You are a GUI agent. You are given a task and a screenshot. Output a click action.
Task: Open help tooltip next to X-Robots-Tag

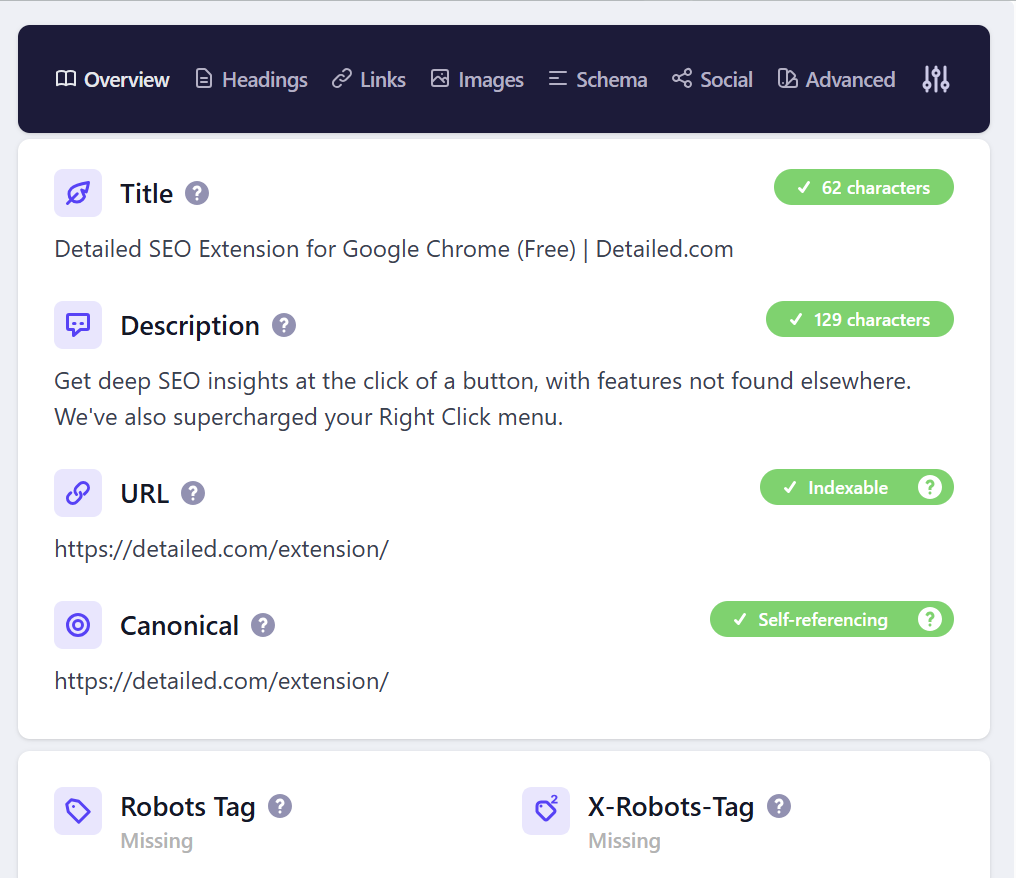(x=779, y=807)
